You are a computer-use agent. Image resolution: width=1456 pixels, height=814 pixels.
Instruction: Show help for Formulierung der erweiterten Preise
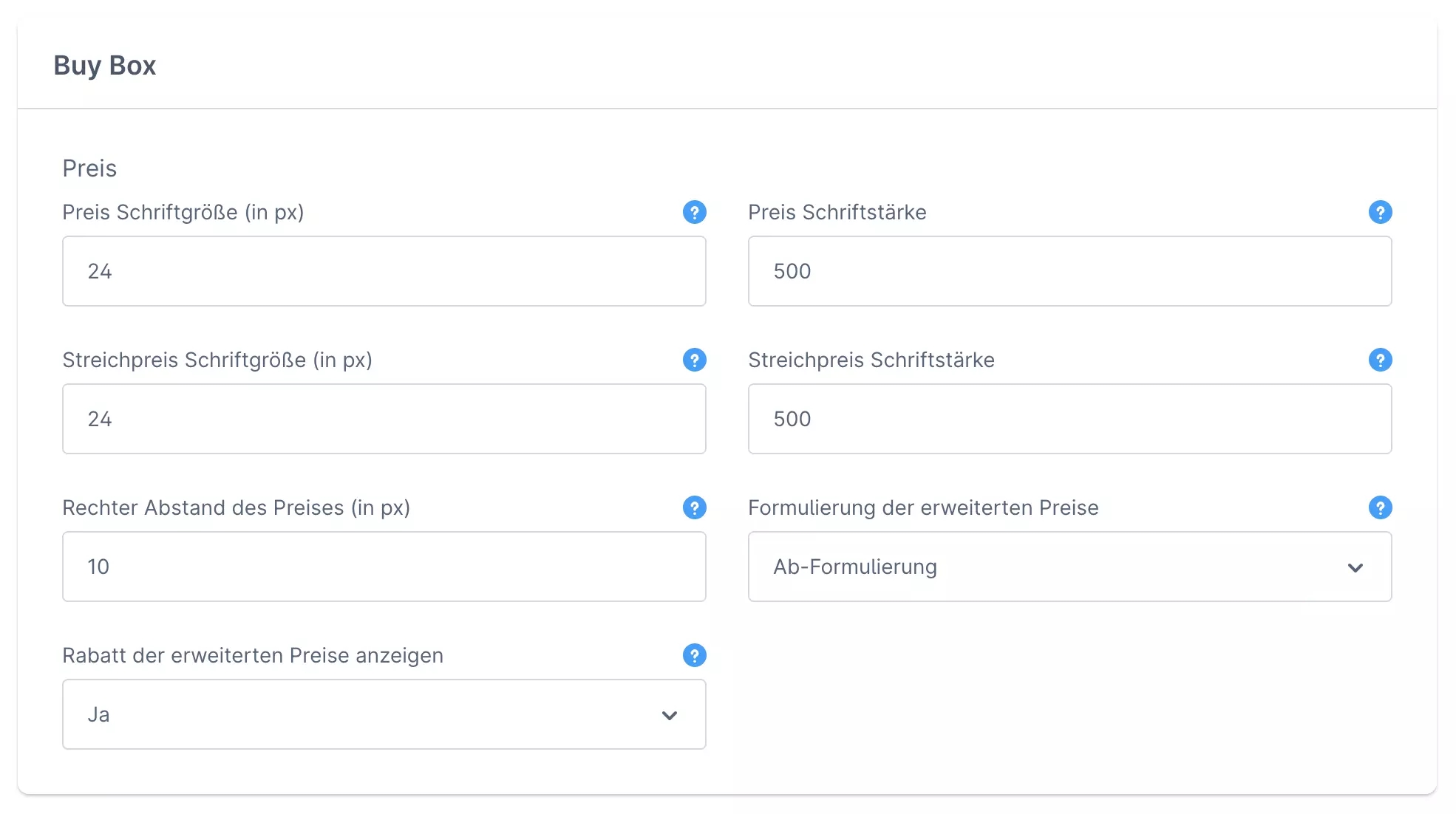click(1380, 507)
